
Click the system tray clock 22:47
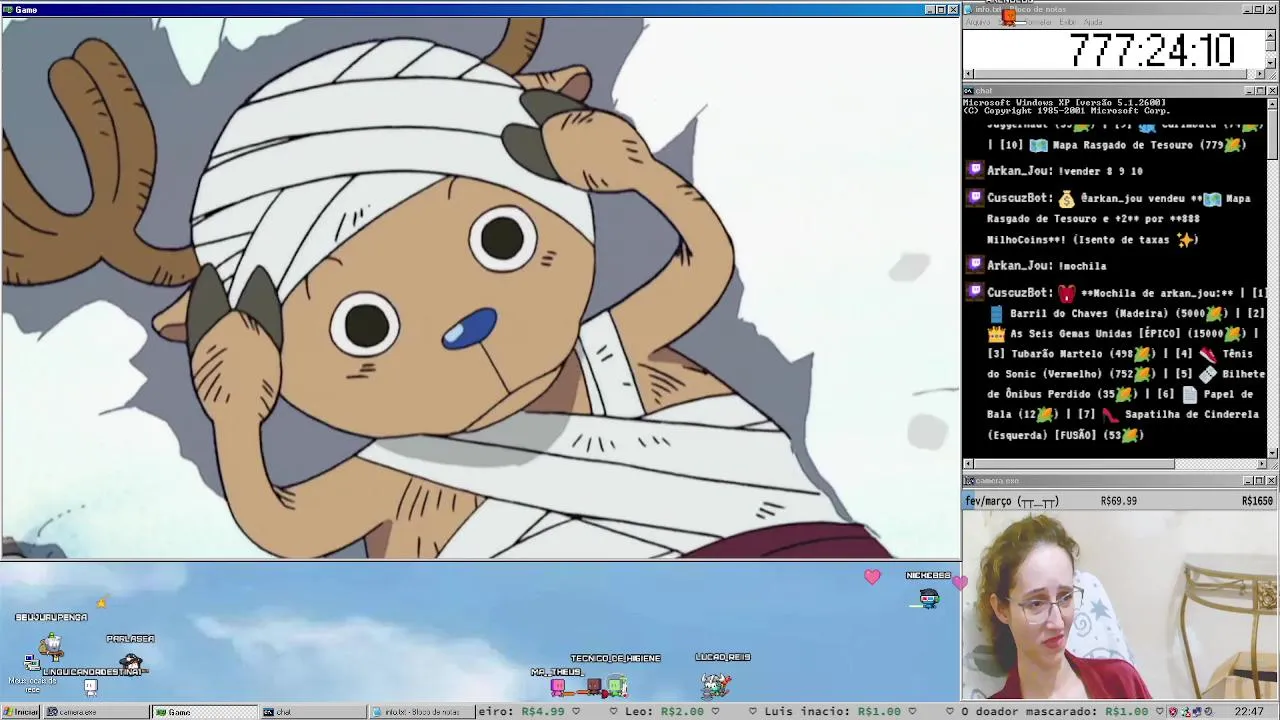[x=1248, y=712]
